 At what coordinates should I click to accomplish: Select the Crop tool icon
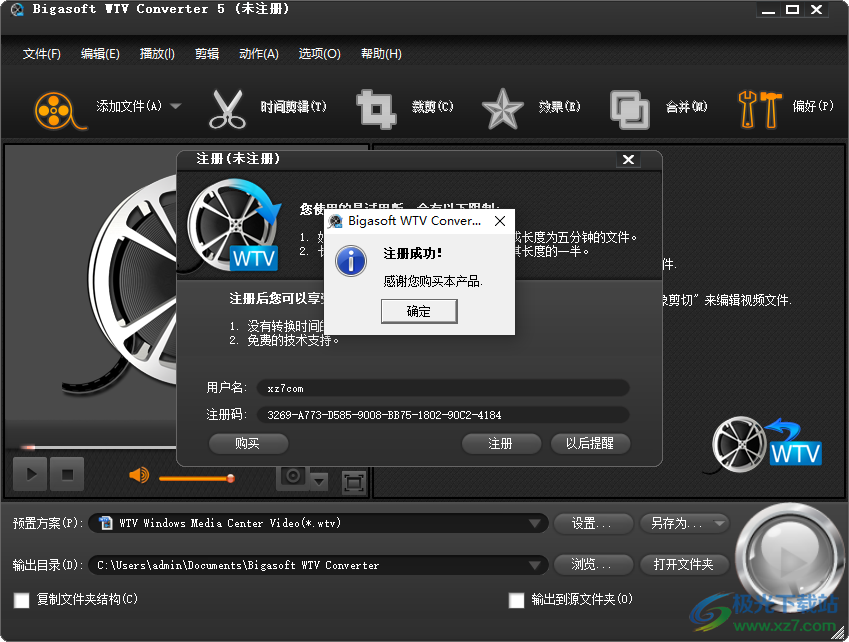coord(376,110)
